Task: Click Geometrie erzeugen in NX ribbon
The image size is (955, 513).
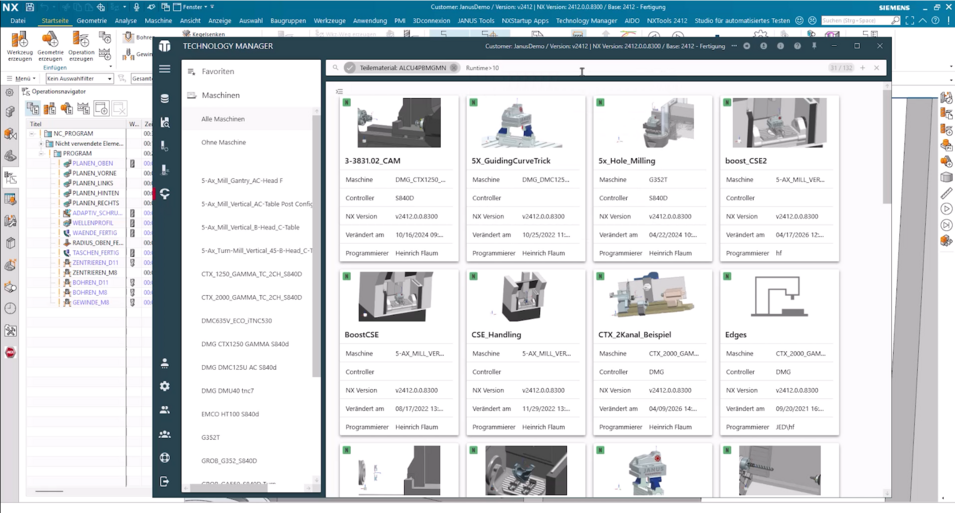Action: point(50,47)
